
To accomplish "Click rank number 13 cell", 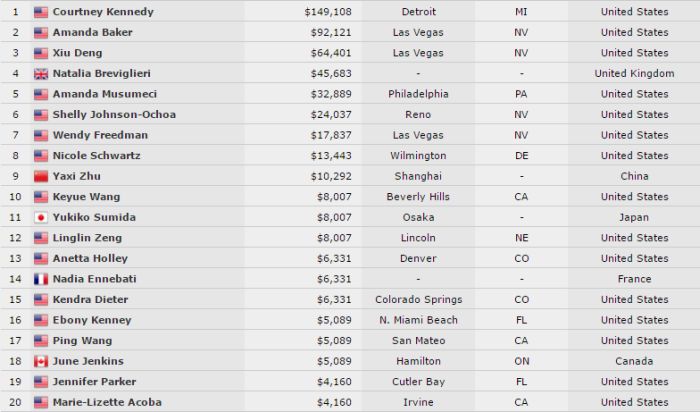I will click(15, 258).
